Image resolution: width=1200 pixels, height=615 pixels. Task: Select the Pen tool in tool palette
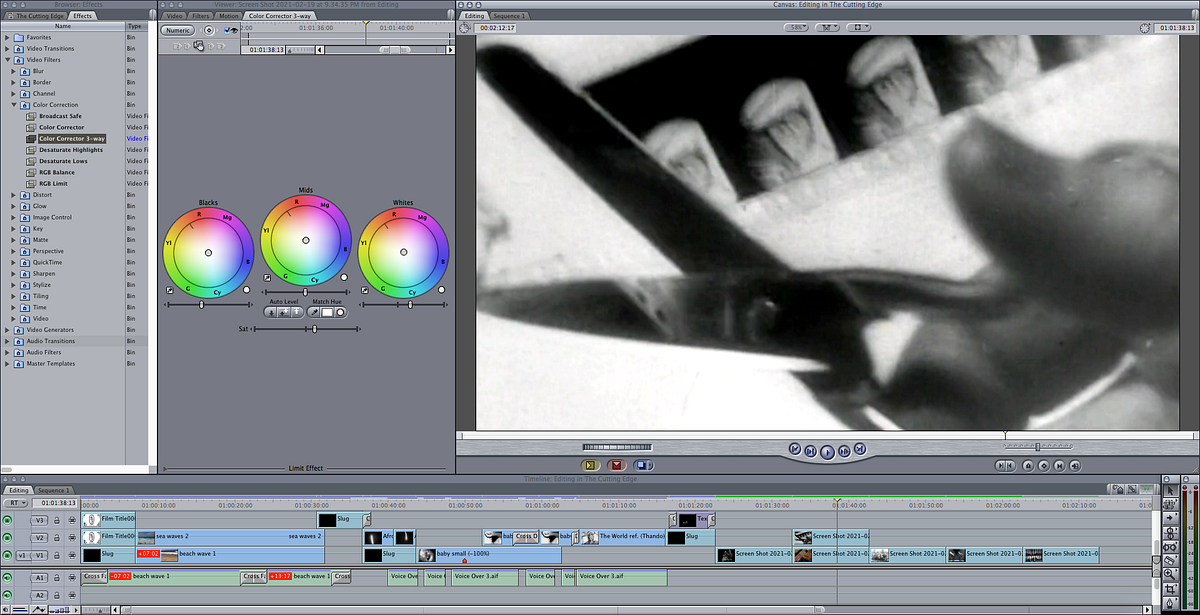1171,603
